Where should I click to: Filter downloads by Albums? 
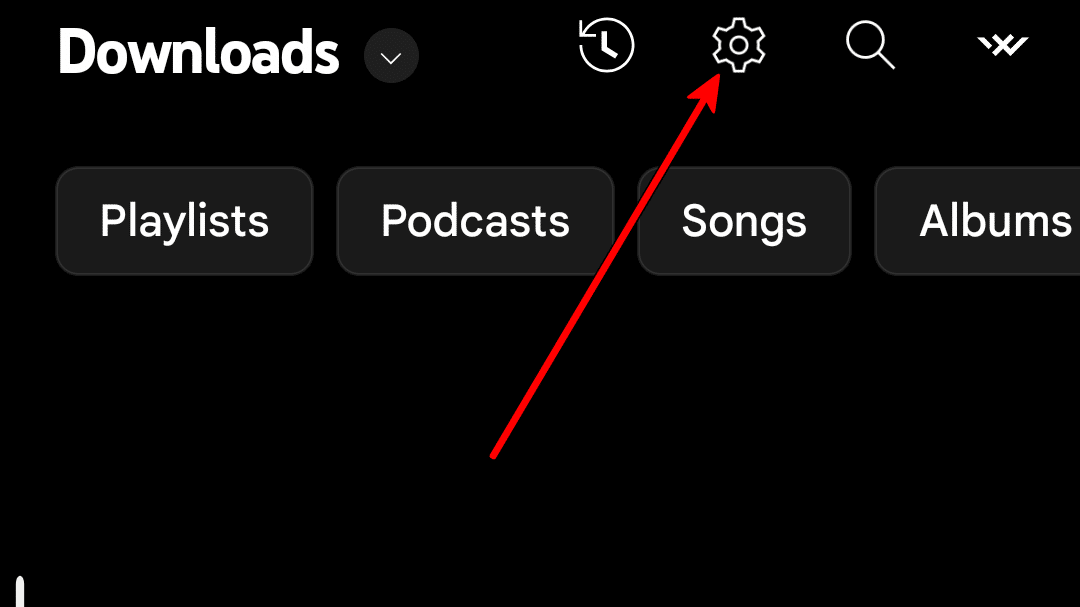point(978,221)
